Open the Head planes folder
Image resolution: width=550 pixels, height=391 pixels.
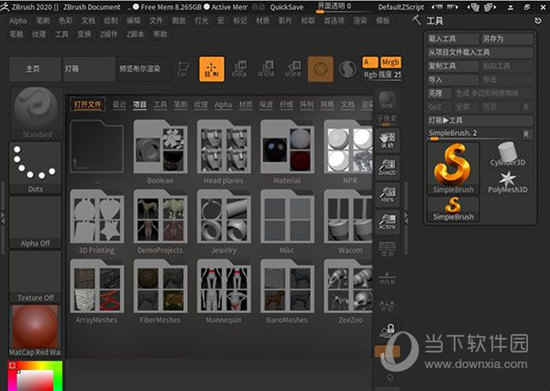coord(224,146)
